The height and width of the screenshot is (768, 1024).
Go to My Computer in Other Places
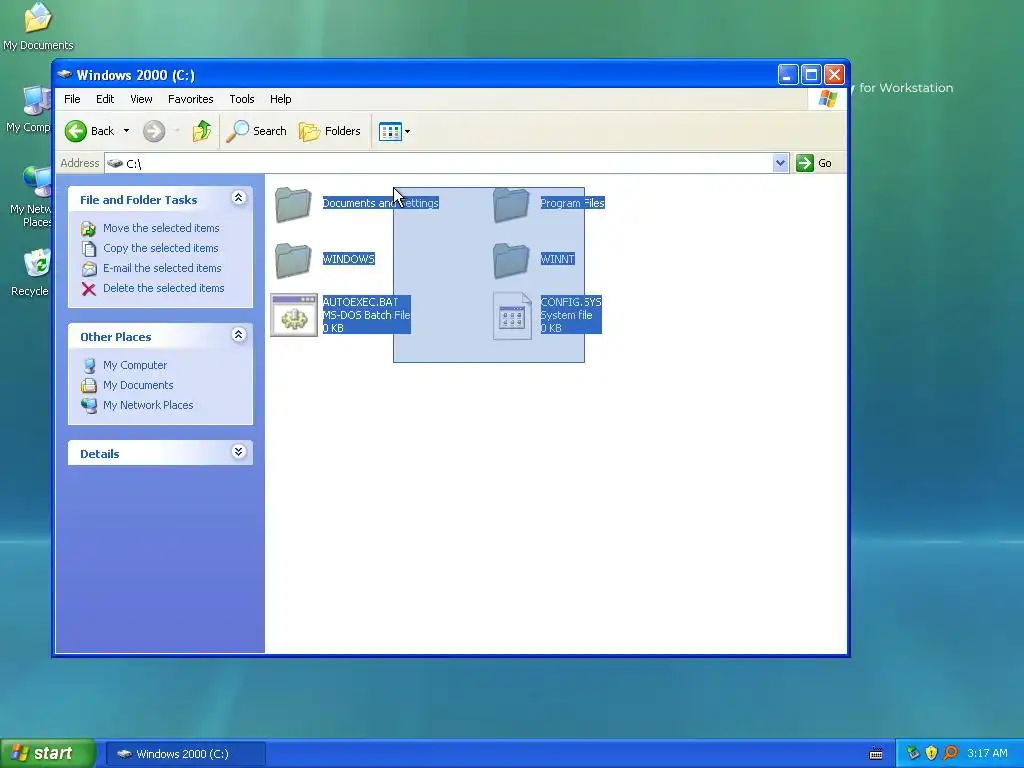pyautogui.click(x=135, y=365)
